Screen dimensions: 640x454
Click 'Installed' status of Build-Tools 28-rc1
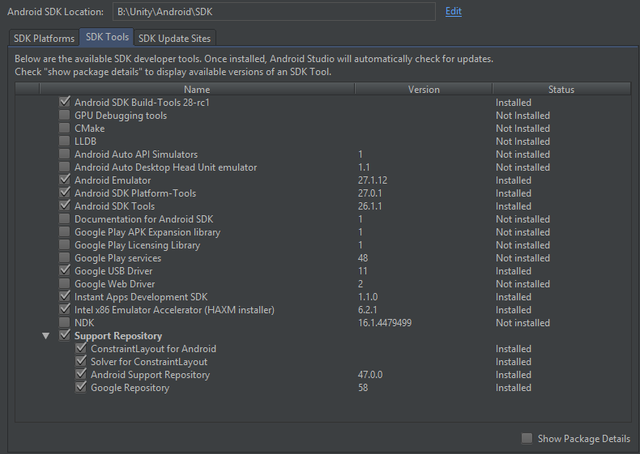tap(513, 102)
